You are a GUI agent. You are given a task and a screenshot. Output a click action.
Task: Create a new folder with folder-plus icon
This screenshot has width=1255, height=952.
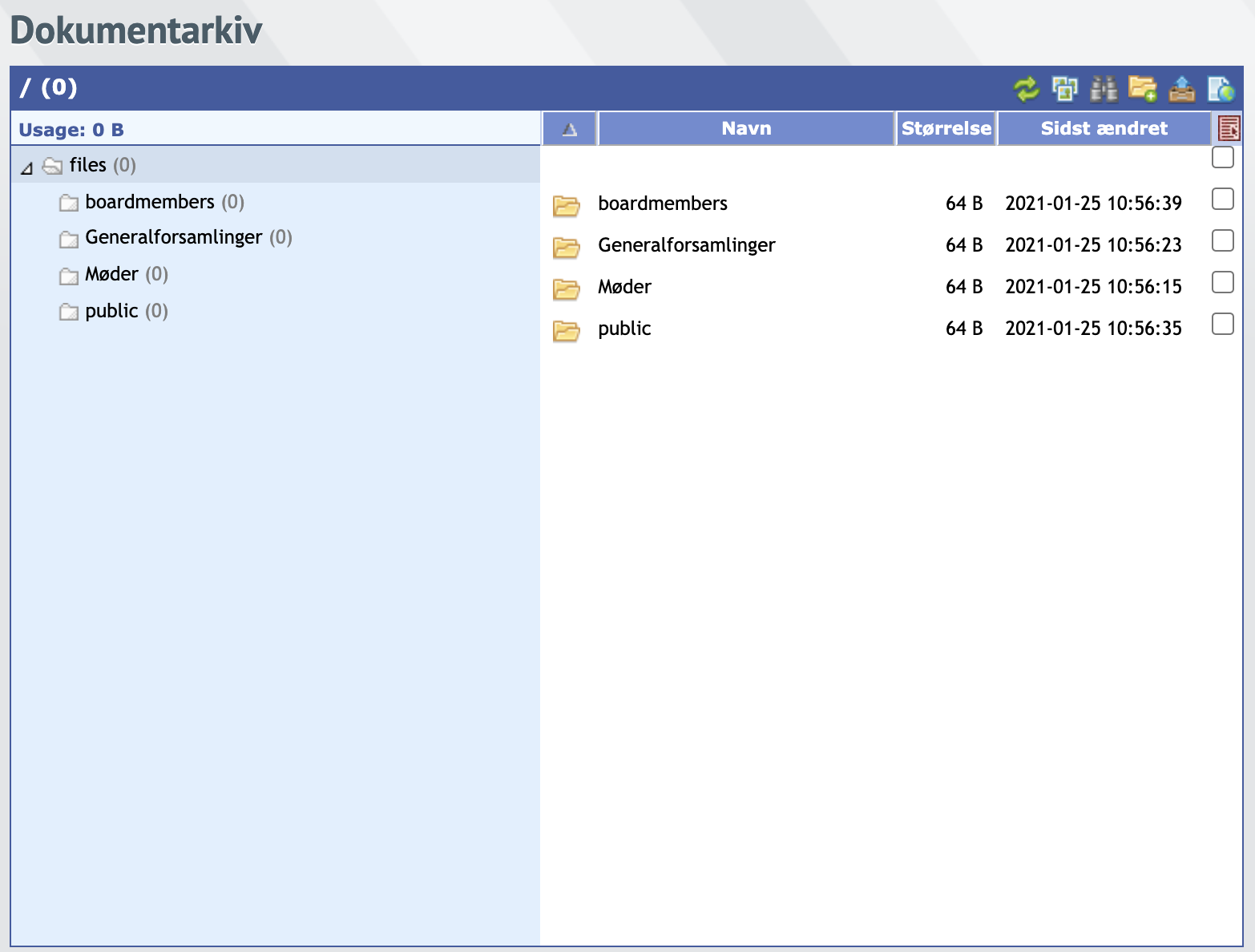pos(1142,88)
